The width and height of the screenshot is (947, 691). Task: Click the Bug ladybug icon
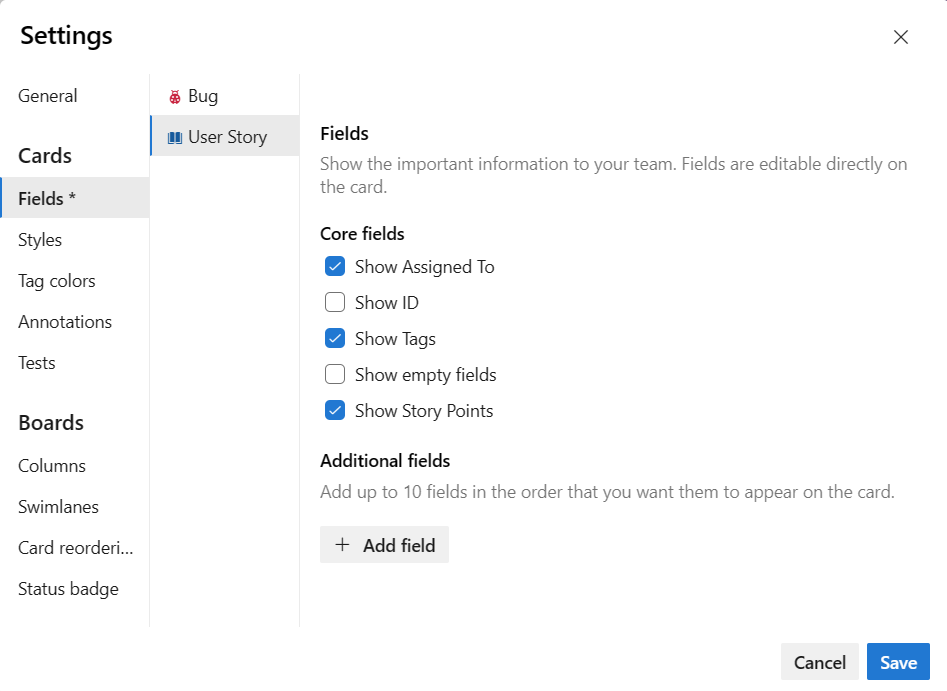tap(175, 97)
